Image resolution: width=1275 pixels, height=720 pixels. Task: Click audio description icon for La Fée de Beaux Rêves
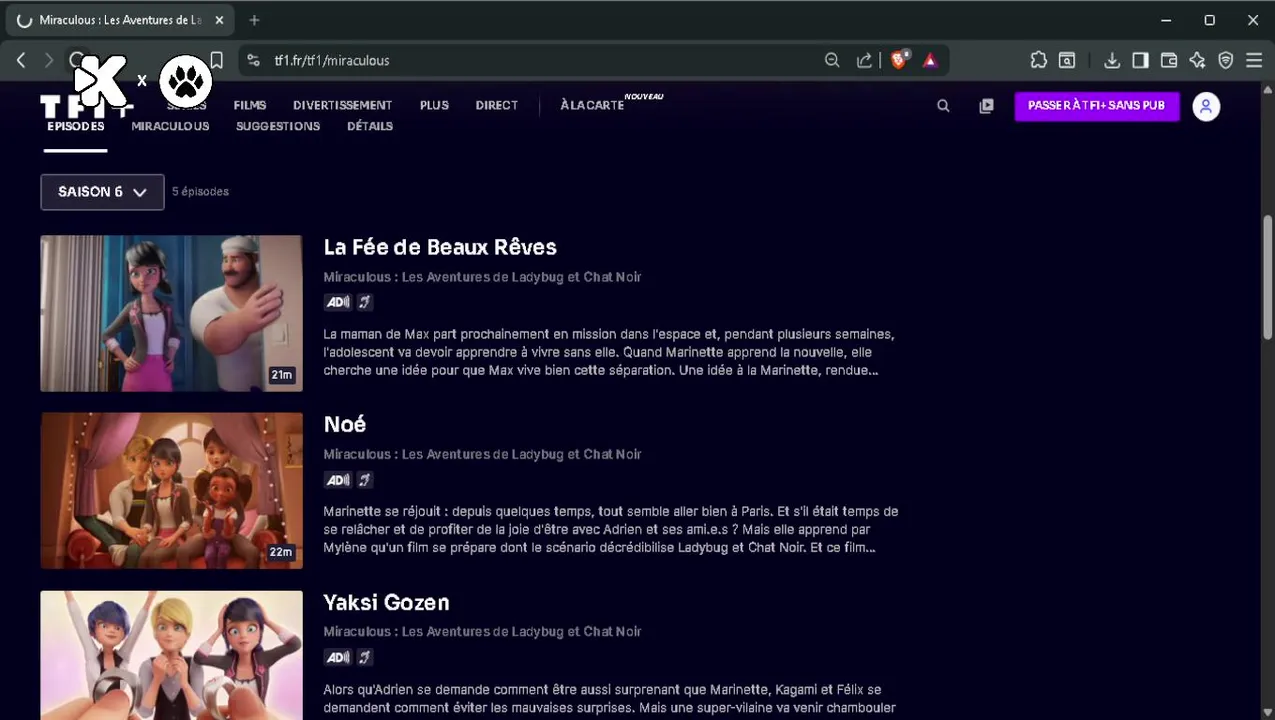point(338,302)
